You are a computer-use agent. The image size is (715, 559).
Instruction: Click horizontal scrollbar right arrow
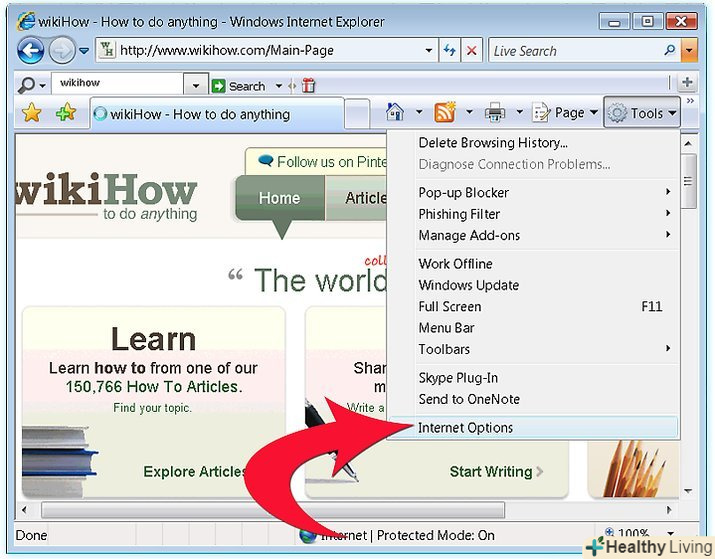669,510
